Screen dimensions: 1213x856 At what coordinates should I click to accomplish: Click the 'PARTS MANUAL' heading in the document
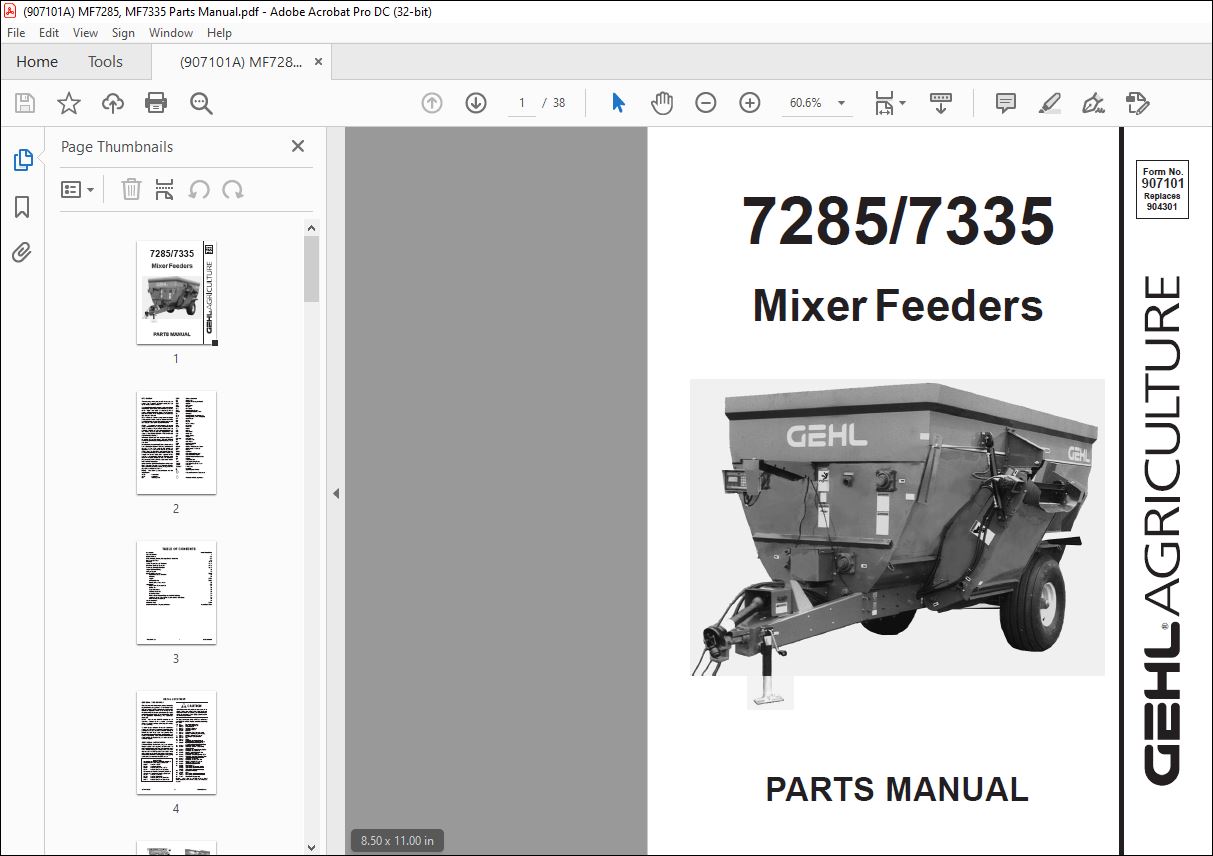[897, 789]
